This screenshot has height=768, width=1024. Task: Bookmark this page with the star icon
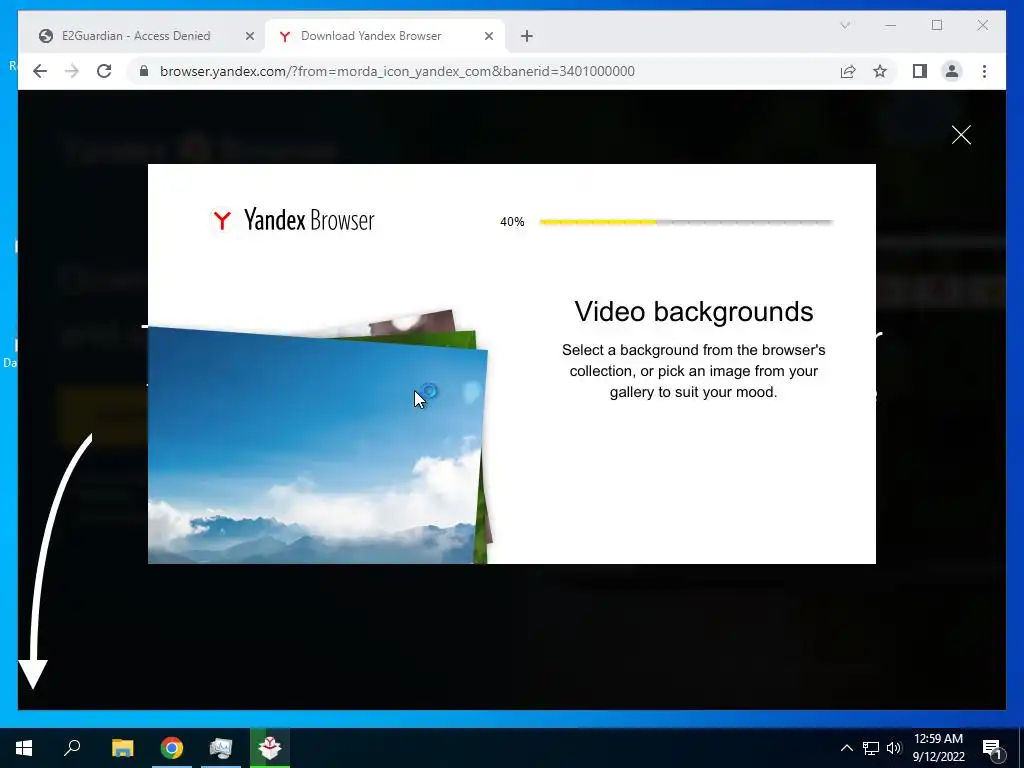point(880,71)
